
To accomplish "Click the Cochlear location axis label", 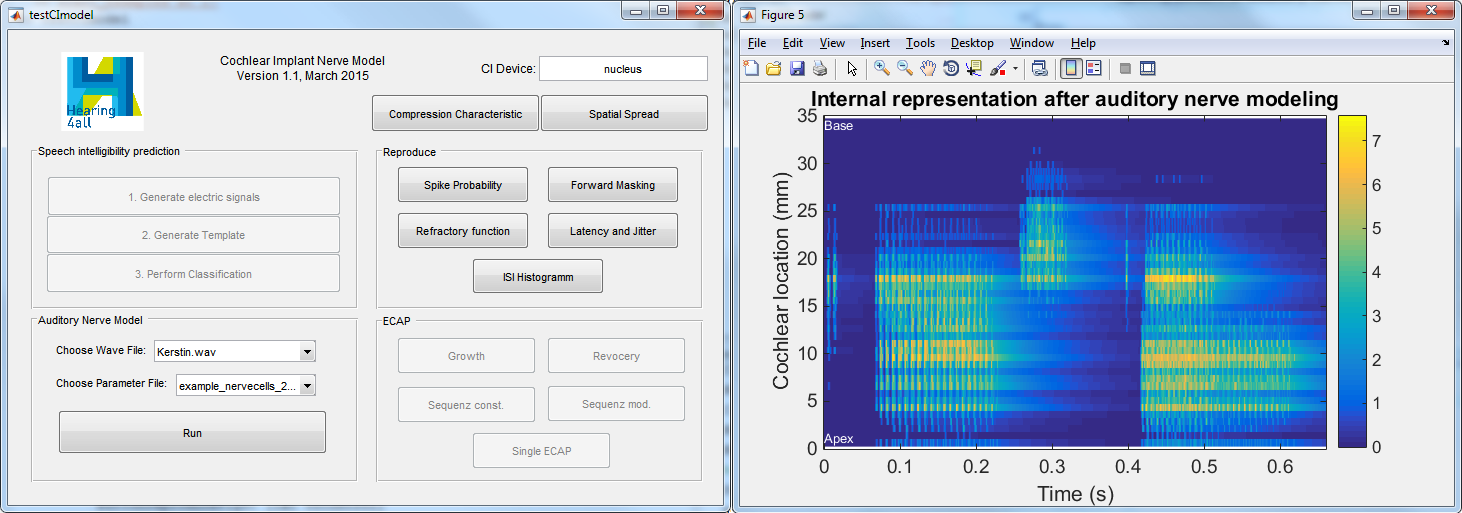I will (x=783, y=282).
